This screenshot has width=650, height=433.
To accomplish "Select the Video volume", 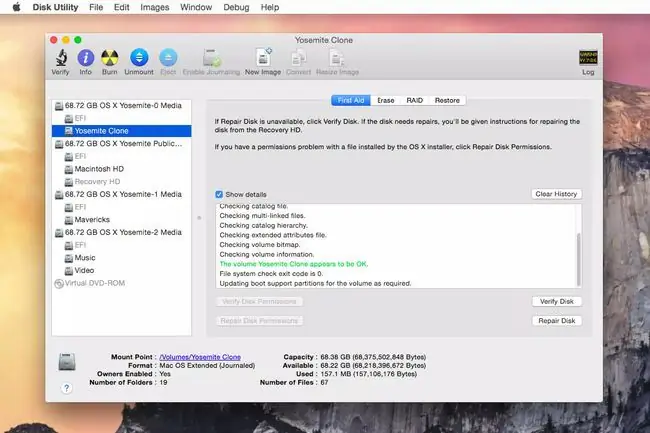I will [121, 270].
